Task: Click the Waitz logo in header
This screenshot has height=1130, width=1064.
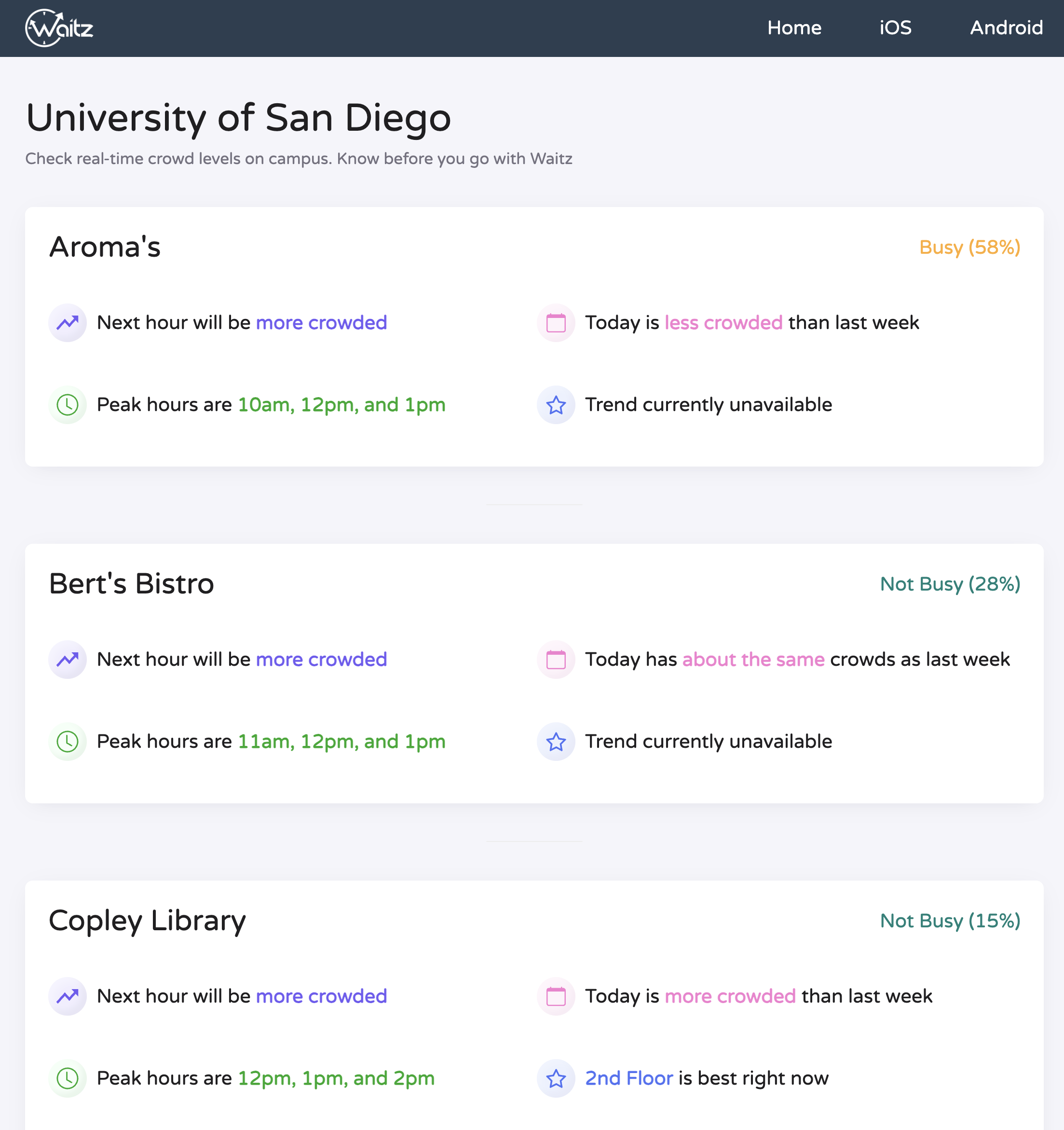Action: click(x=59, y=28)
